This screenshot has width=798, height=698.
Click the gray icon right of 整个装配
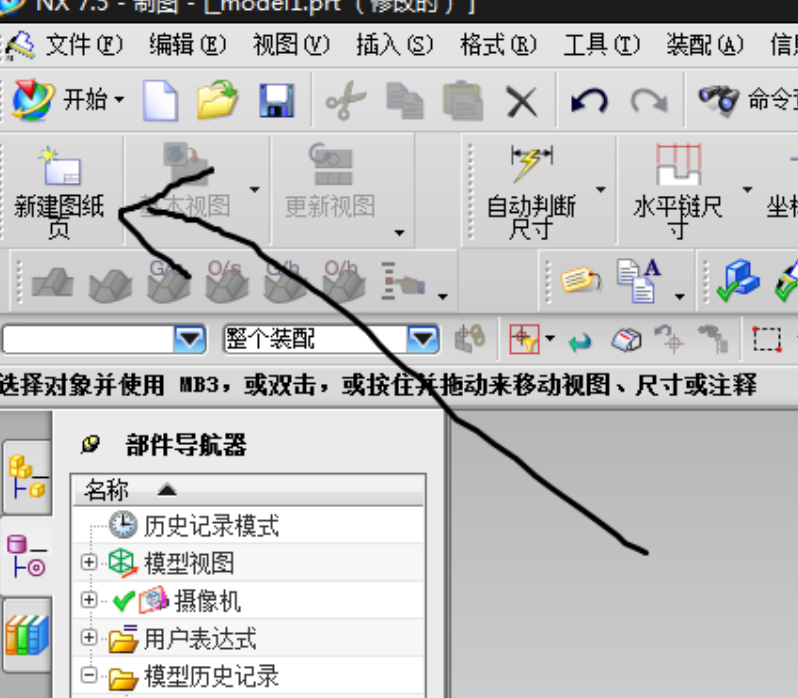point(470,338)
